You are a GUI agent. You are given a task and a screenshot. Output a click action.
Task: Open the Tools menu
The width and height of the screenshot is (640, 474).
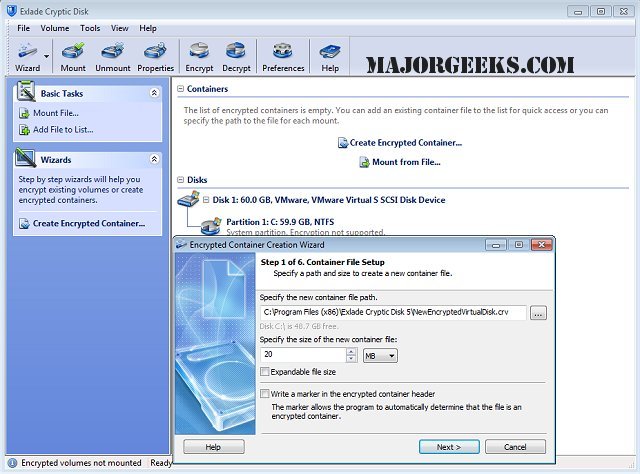point(90,28)
